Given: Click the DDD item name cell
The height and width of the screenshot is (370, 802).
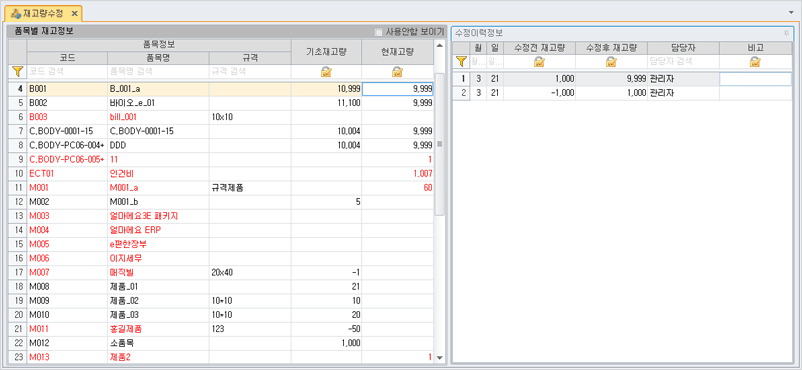Looking at the screenshot, I should tap(158, 145).
